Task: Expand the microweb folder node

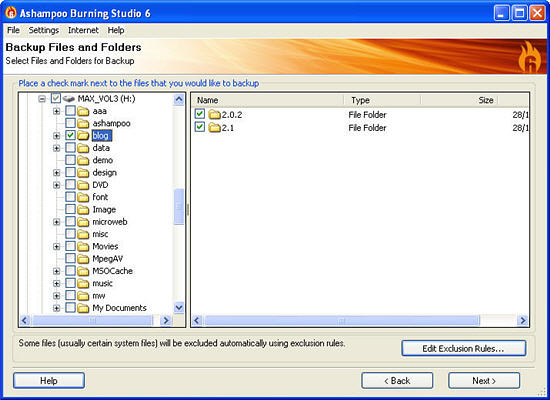Action: click(56, 222)
